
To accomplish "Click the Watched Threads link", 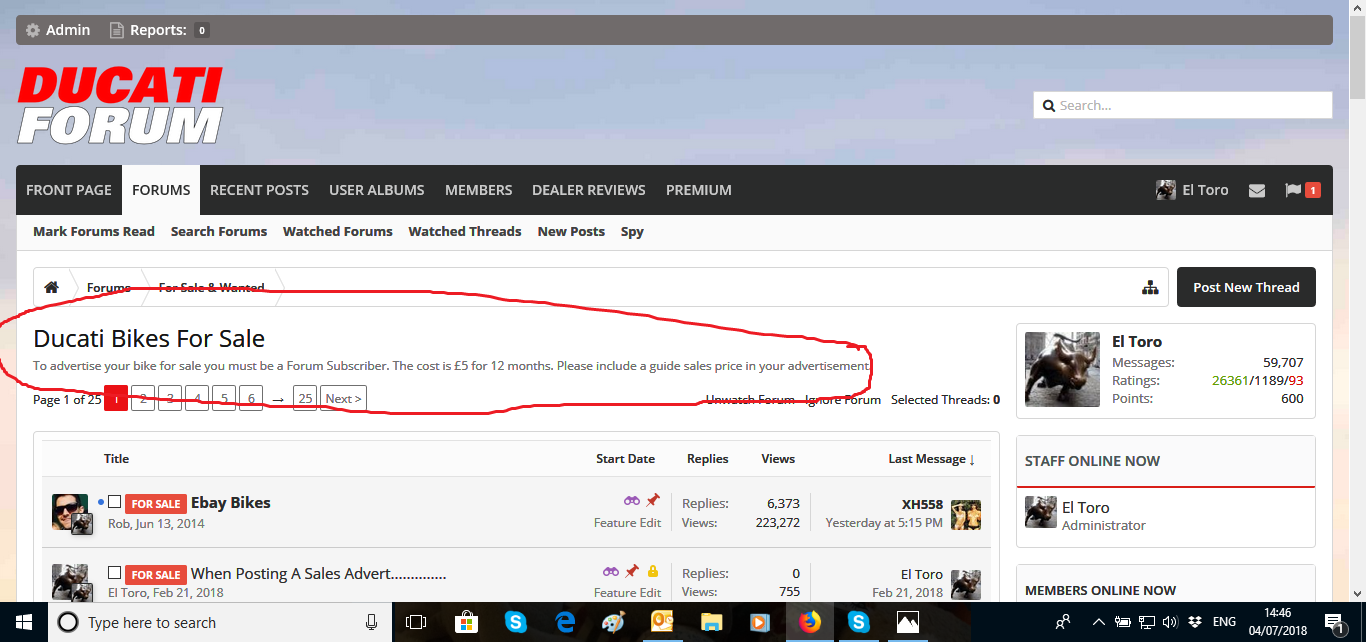I will coord(464,231).
